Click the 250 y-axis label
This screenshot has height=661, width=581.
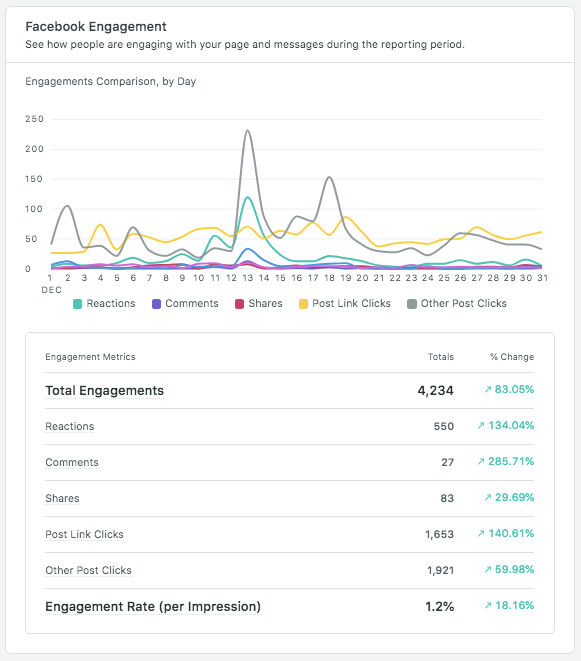pos(35,119)
